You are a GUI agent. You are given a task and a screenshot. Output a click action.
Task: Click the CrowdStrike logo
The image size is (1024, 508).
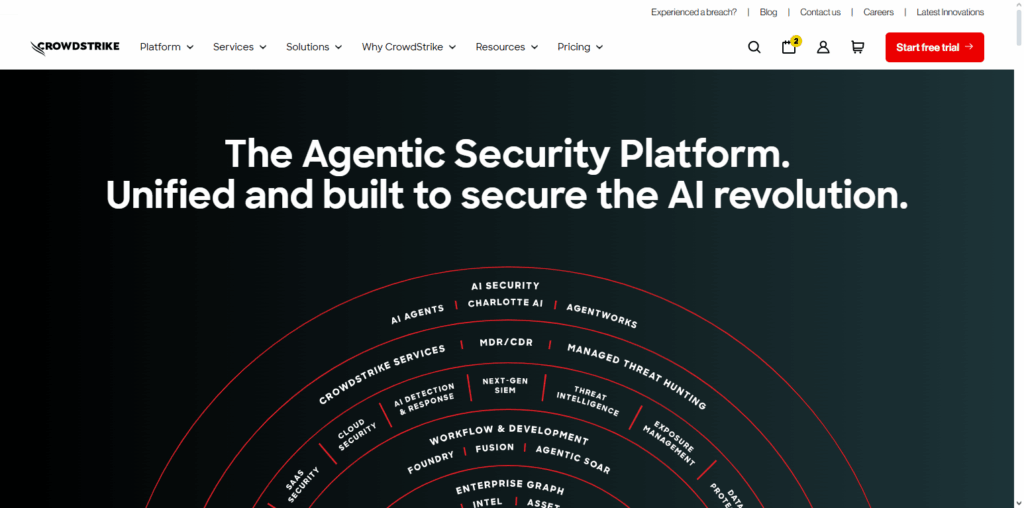pyautogui.click(x=75, y=48)
